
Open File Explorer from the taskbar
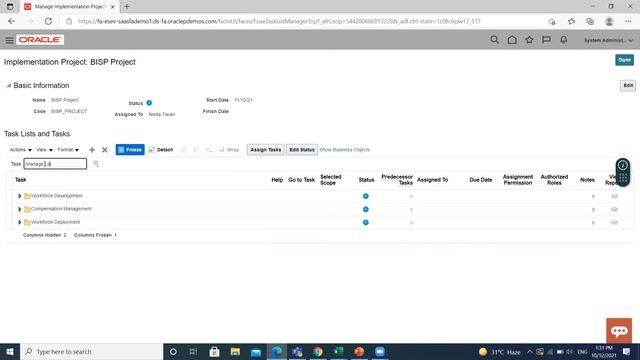point(235,351)
